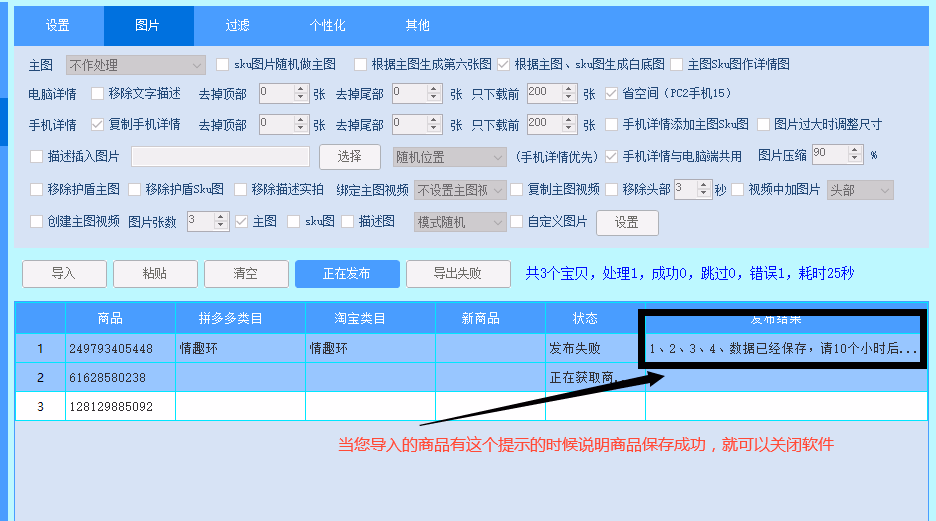Click the 描述插入图片 path input field
This screenshot has width=936, height=521.
tap(220, 156)
